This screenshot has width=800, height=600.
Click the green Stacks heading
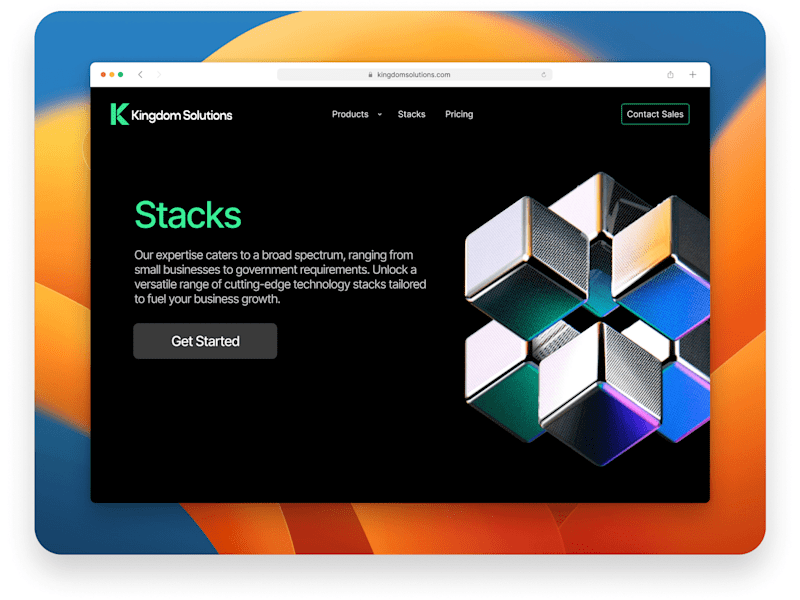(x=188, y=215)
